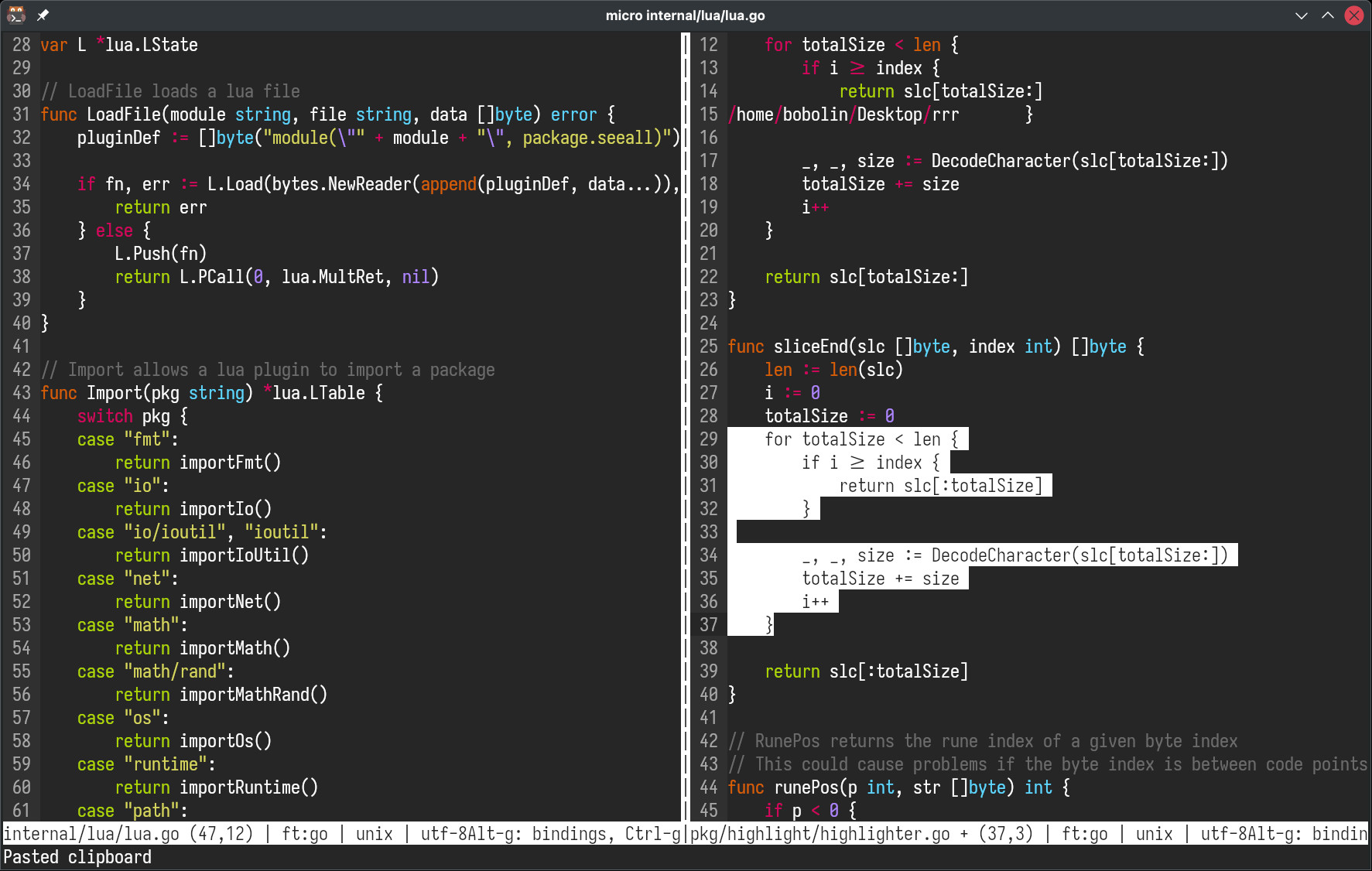
Task: Click 'importMath()' on line 54
Action: (x=235, y=648)
